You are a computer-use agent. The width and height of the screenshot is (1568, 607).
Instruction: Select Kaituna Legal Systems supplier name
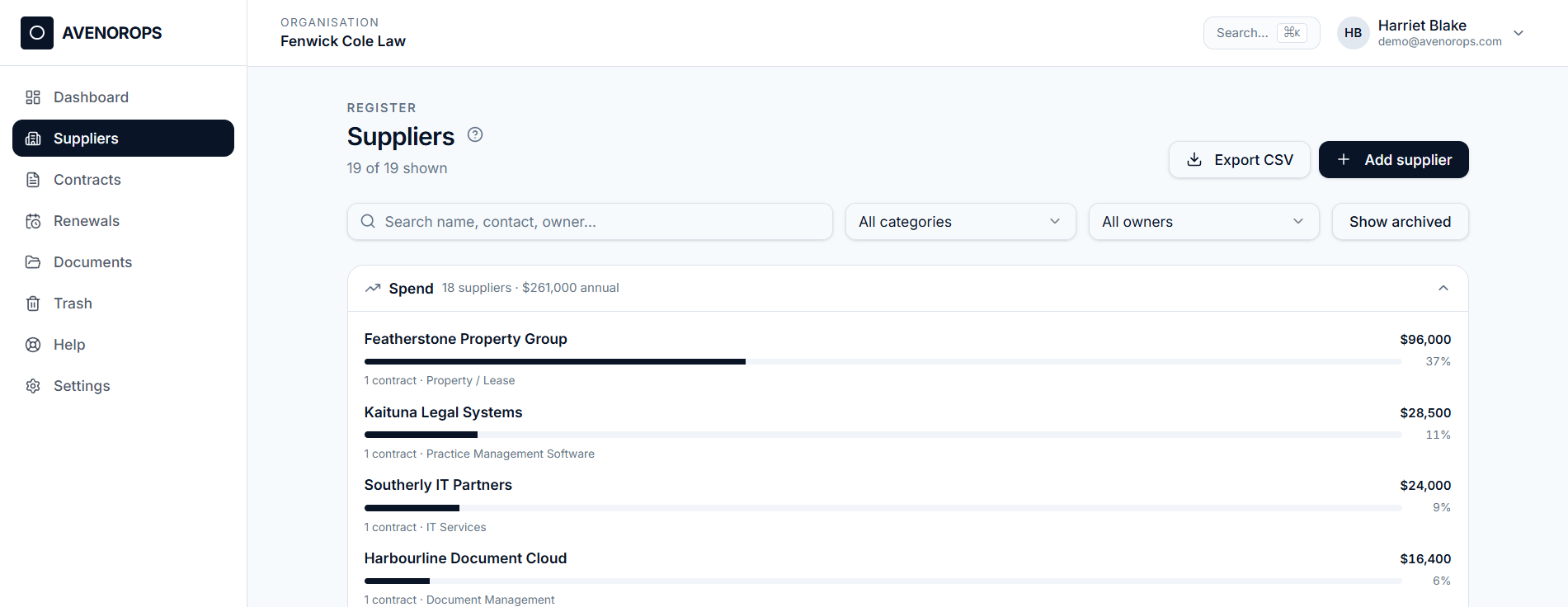(x=444, y=412)
